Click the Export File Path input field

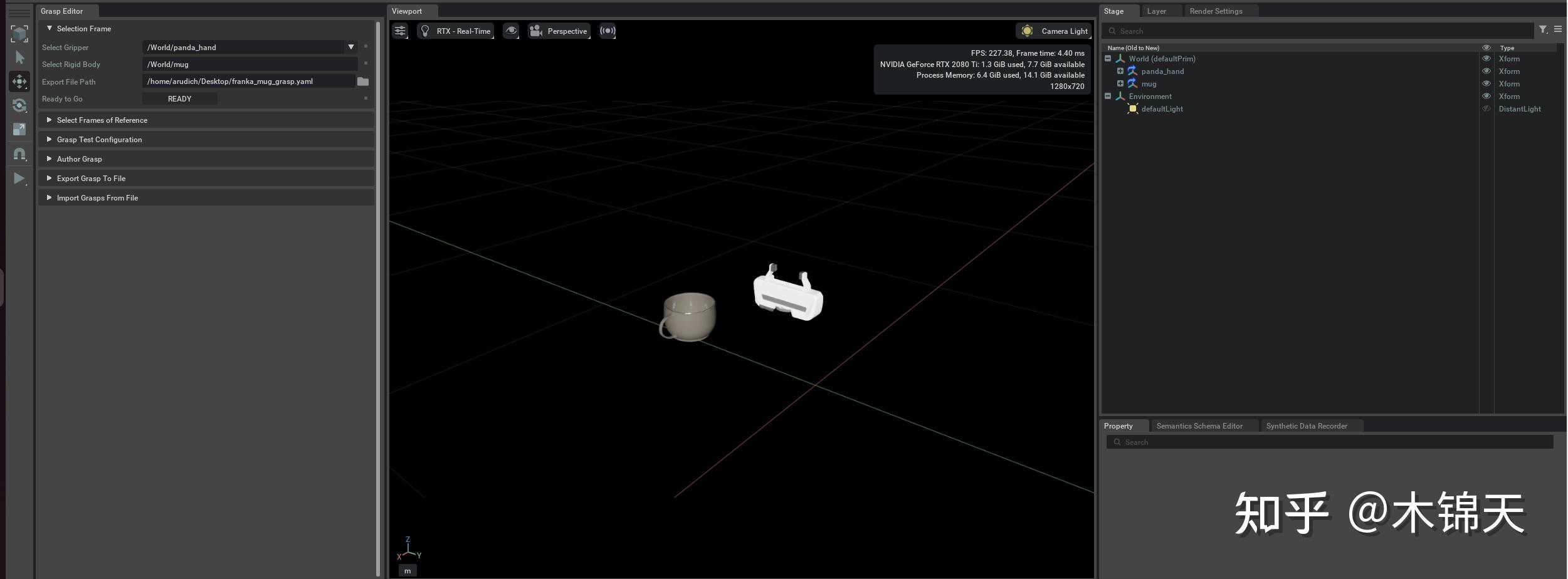249,81
